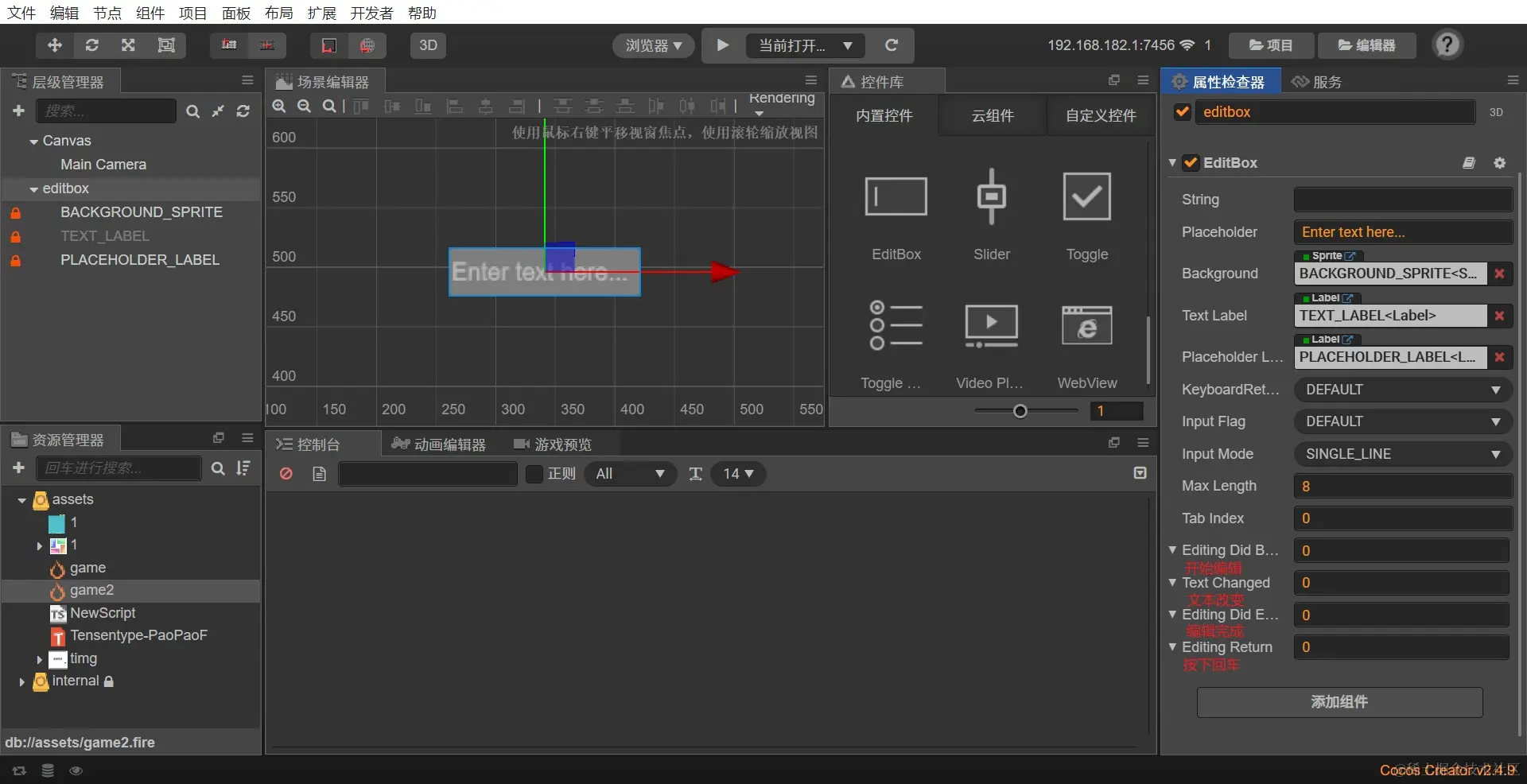Refresh the hierarchy node tree
The width and height of the screenshot is (1527, 784).
[243, 111]
